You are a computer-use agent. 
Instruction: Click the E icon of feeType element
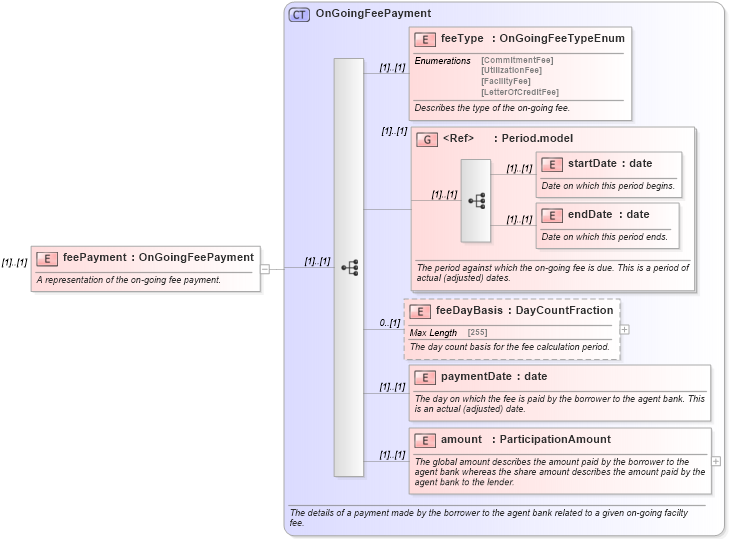[x=425, y=40]
